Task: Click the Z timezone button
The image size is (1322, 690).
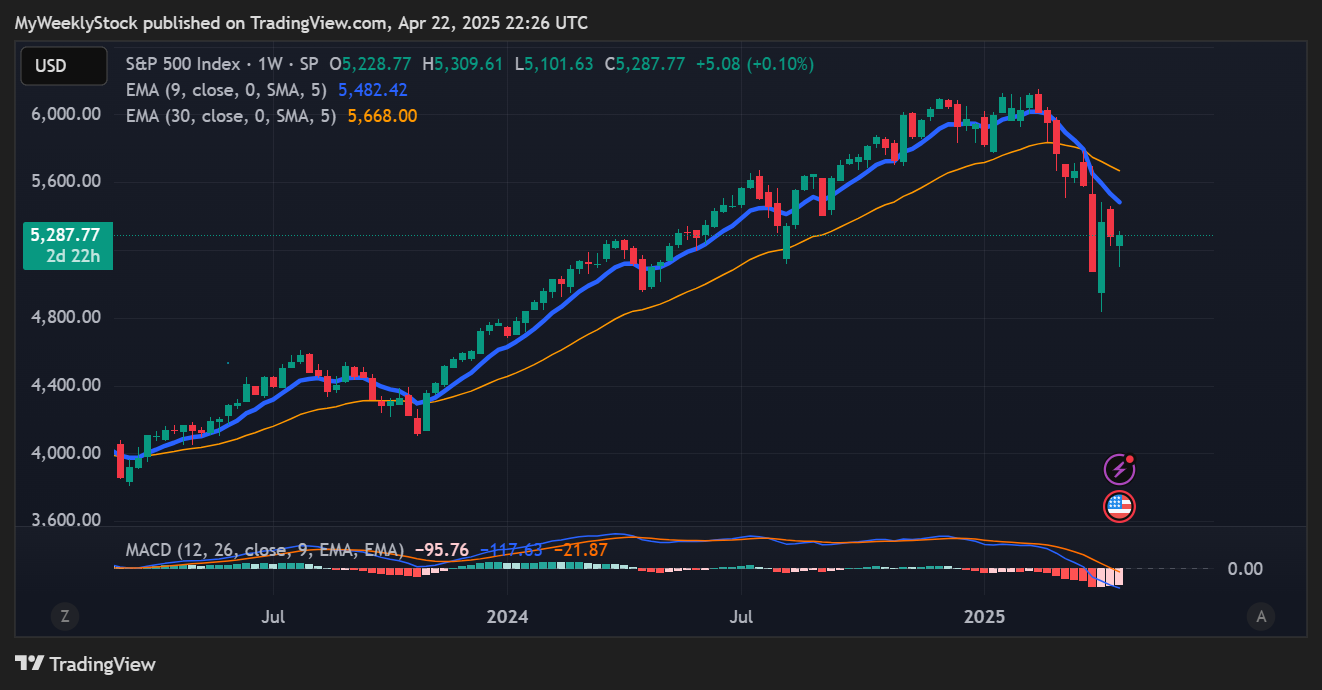Action: tap(65, 617)
